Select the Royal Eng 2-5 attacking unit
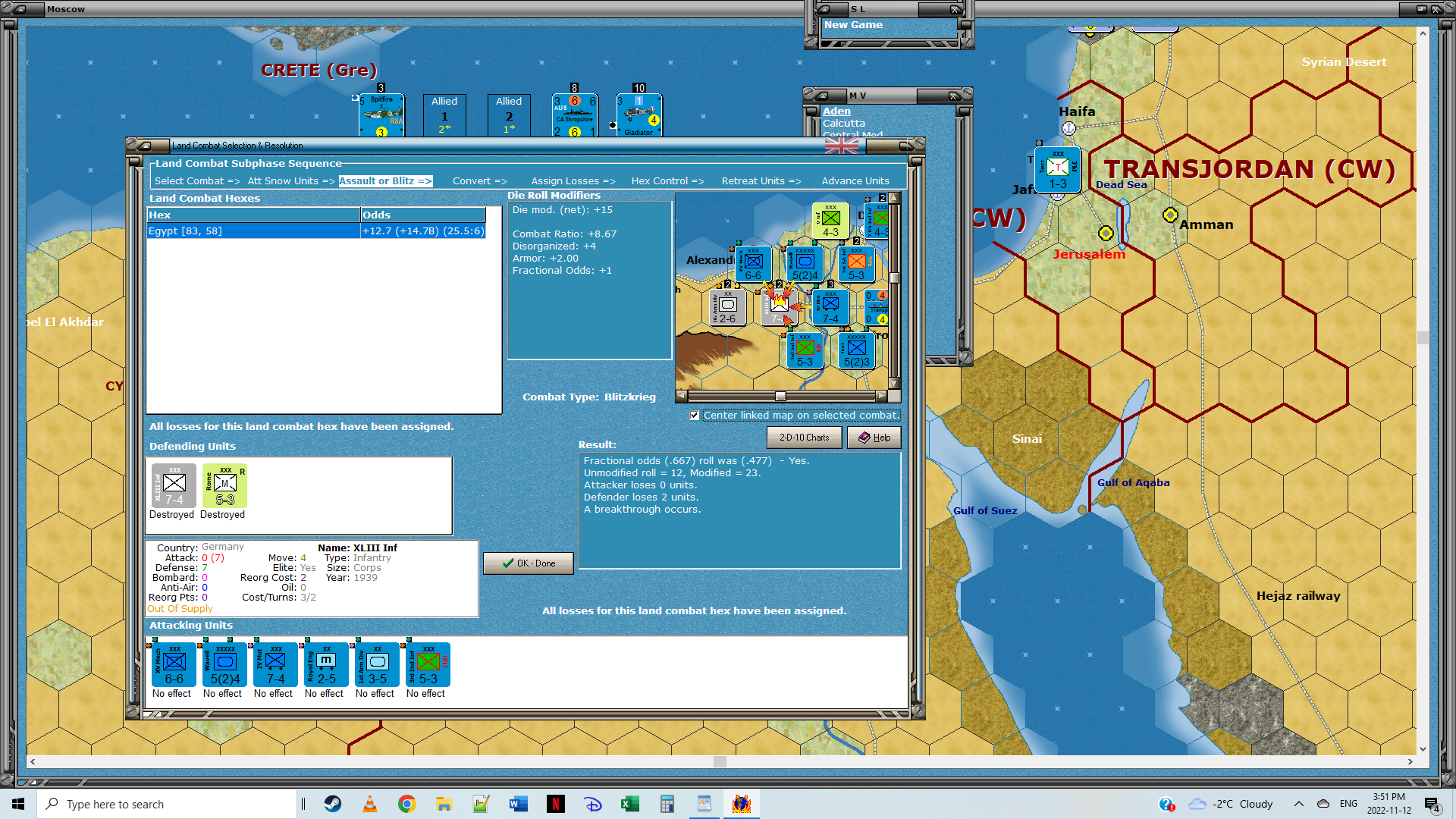 tap(326, 665)
